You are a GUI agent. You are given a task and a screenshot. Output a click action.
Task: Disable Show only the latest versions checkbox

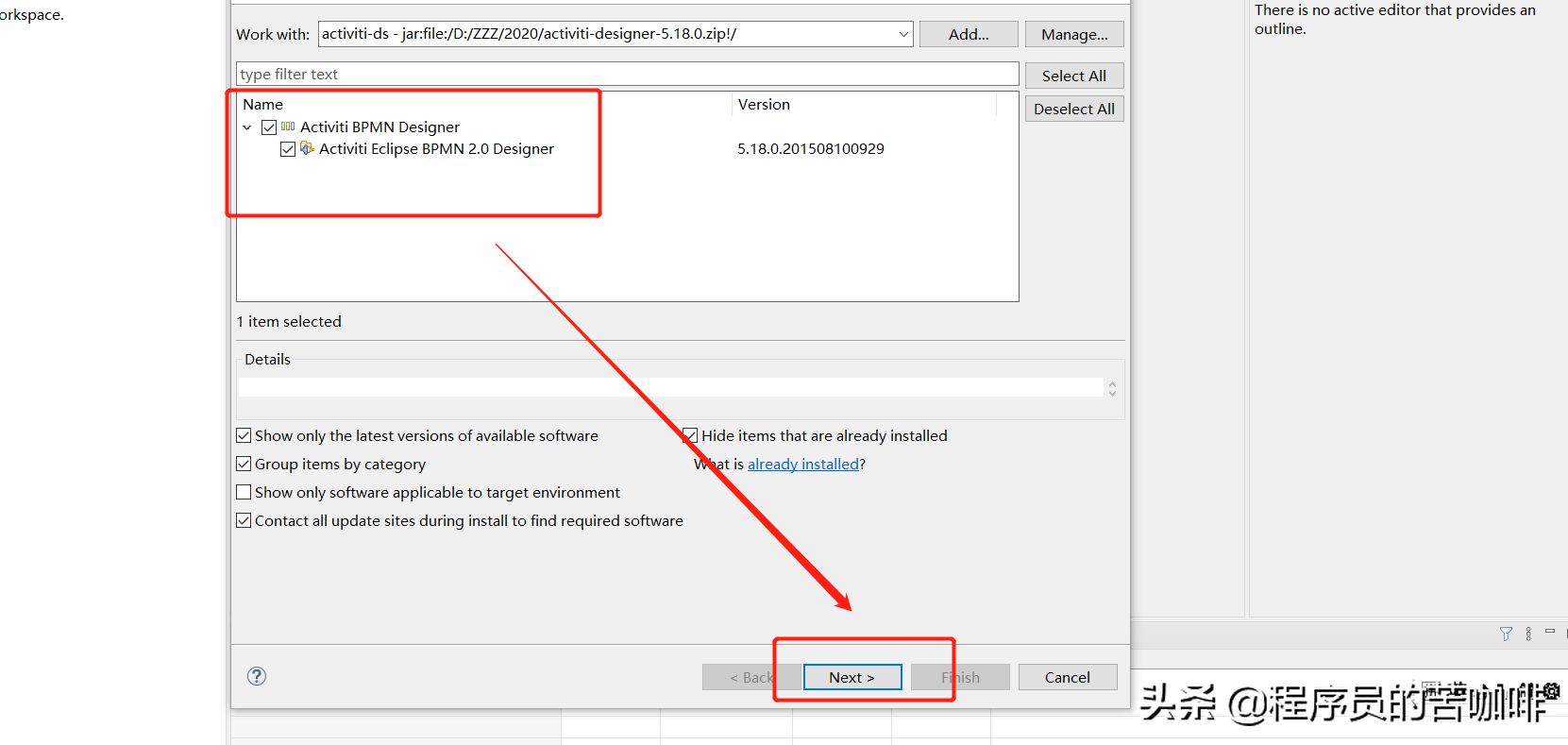point(244,435)
